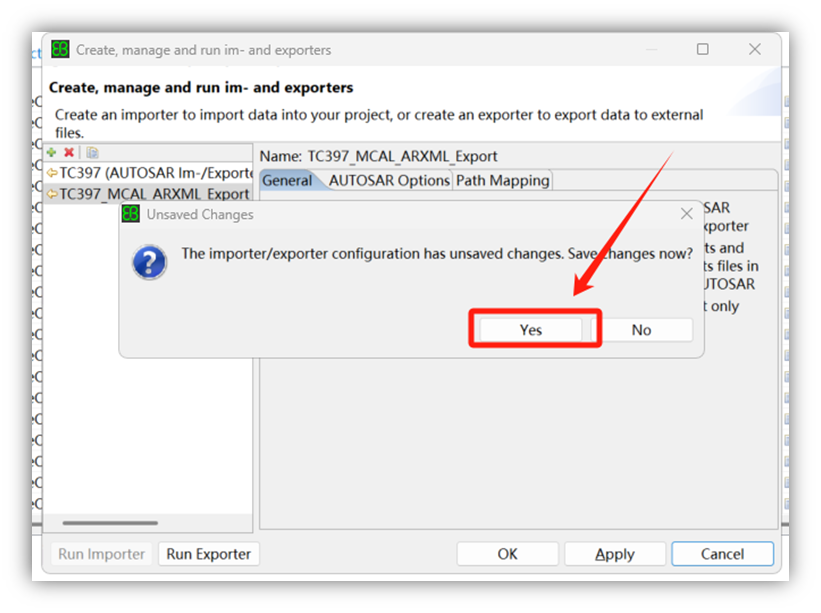This screenshot has width=821, height=613.
Task: Click the Name: TC397_MCAL_ARXML_Export label
Action: (x=378, y=156)
